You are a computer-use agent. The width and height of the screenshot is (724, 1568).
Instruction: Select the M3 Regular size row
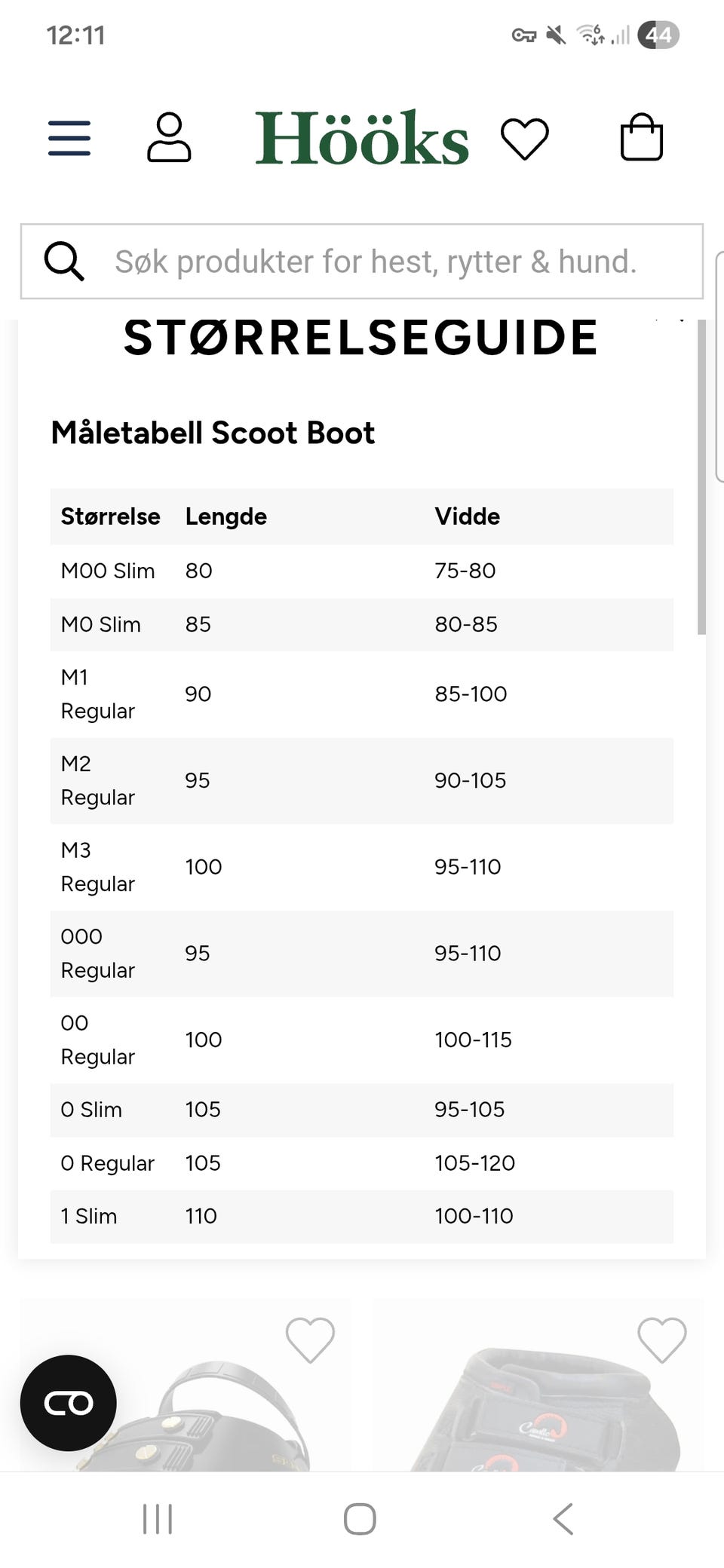[362, 867]
